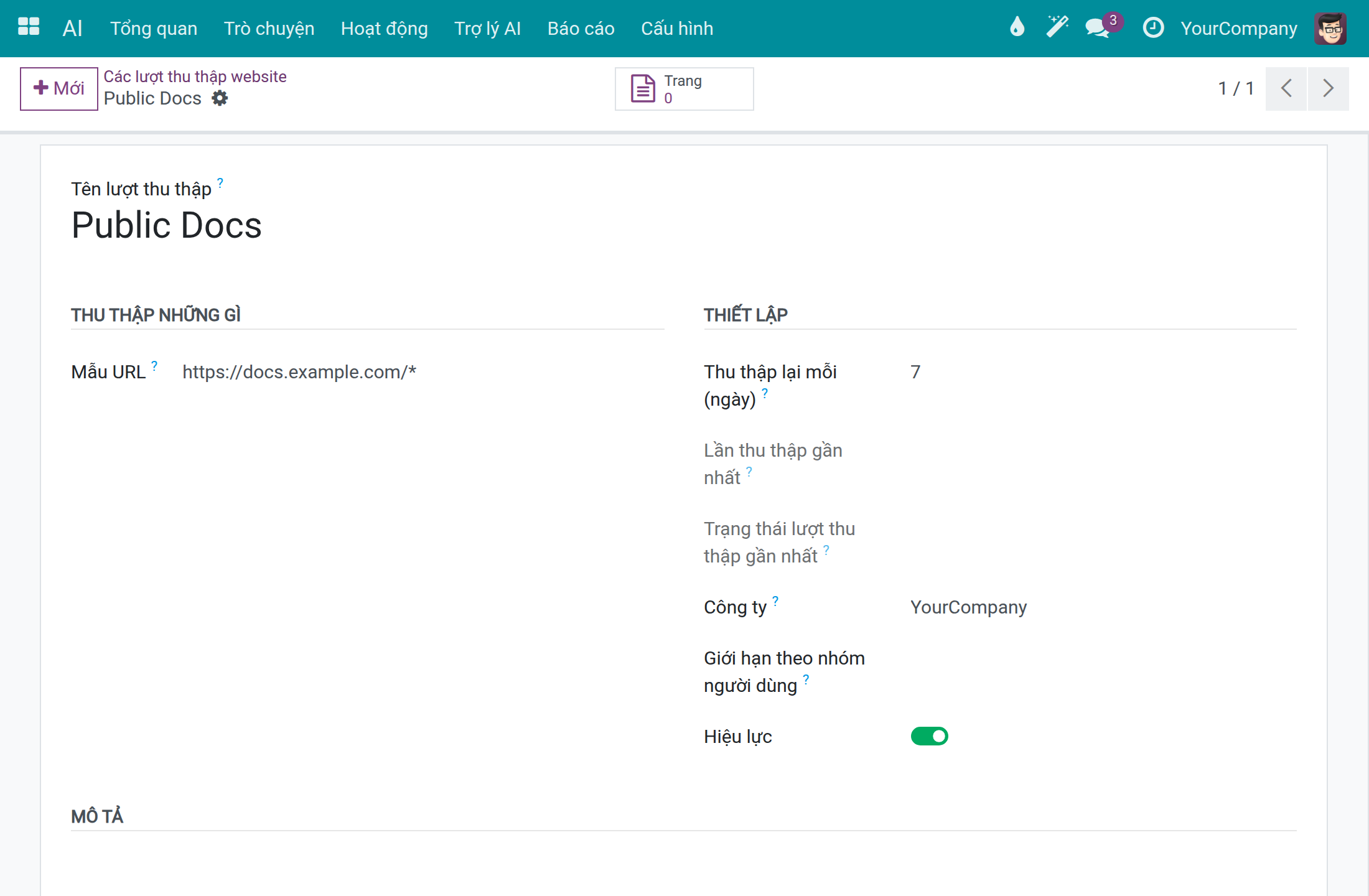The height and width of the screenshot is (896, 1369).
Task: Open the Trang 0 stat button
Action: [x=684, y=89]
